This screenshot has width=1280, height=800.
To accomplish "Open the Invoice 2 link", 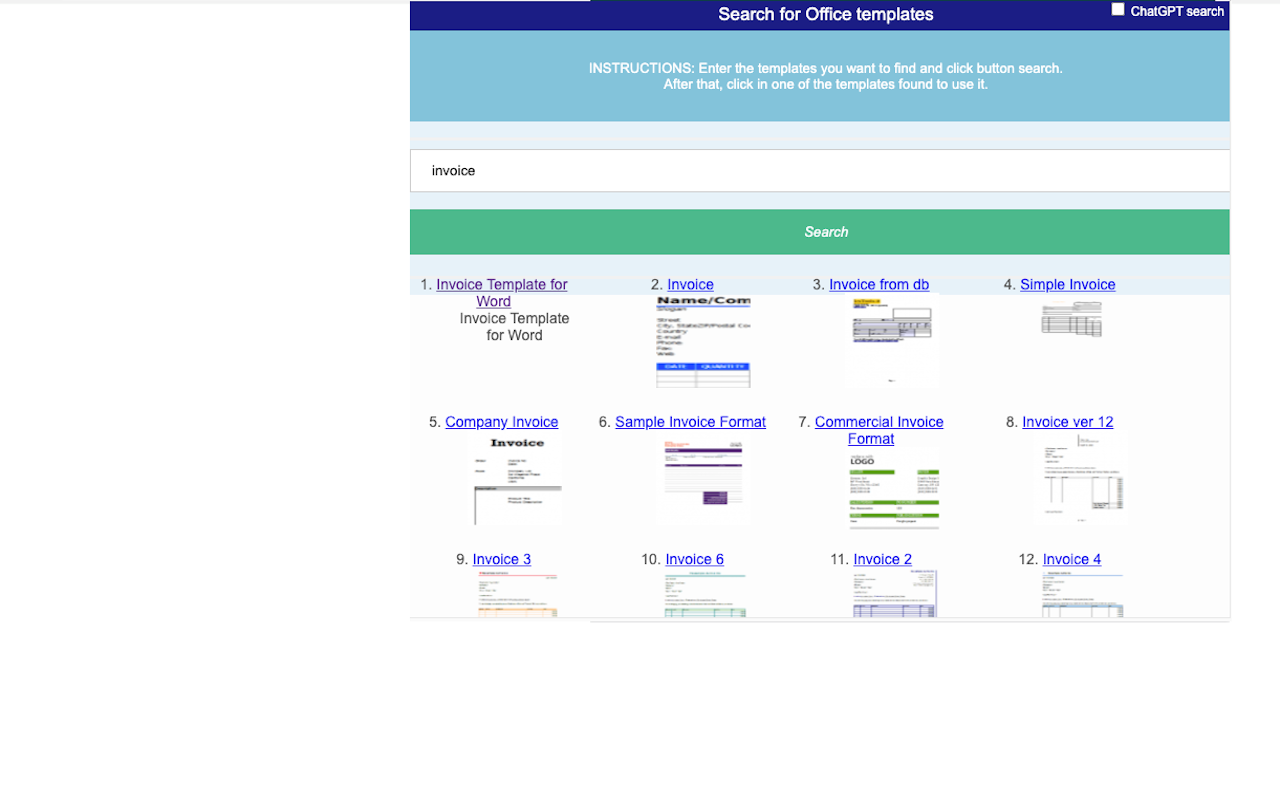I will 882,559.
